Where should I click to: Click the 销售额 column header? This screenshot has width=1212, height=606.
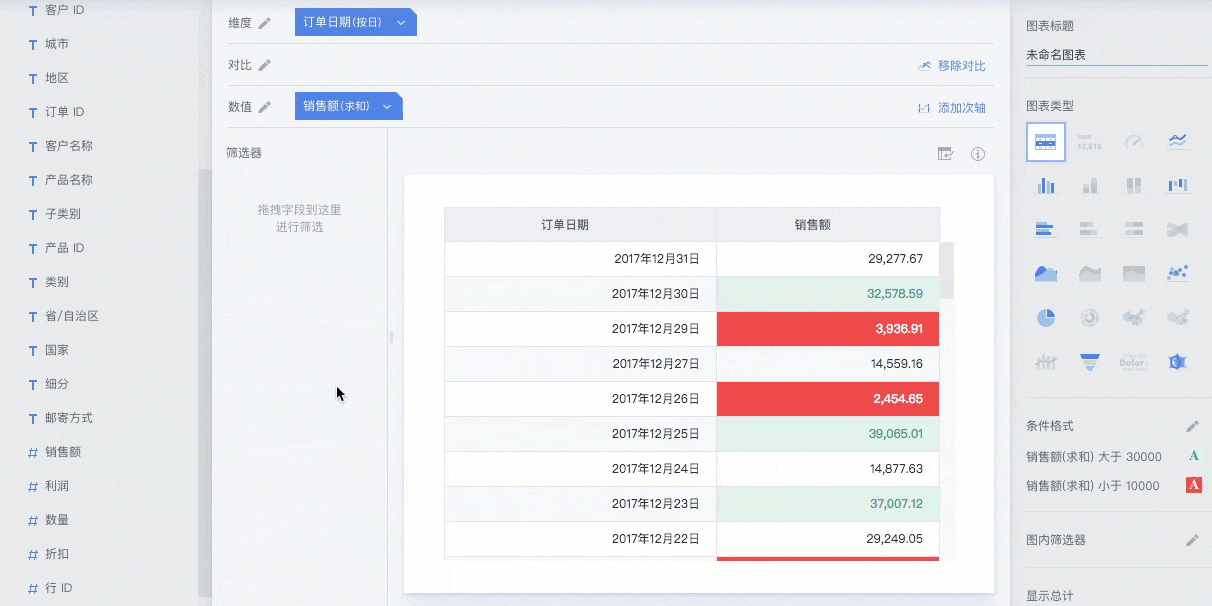828,225
